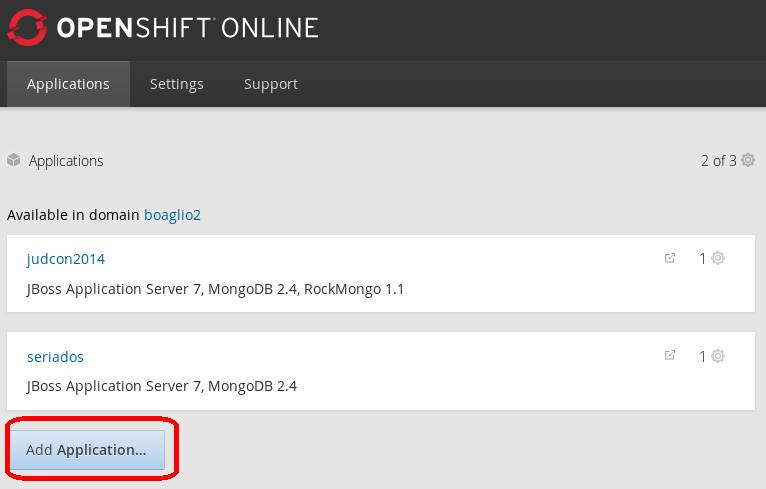The height and width of the screenshot is (489, 766).
Task: Click the OpenShift red circular logo icon
Action: coord(28,27)
